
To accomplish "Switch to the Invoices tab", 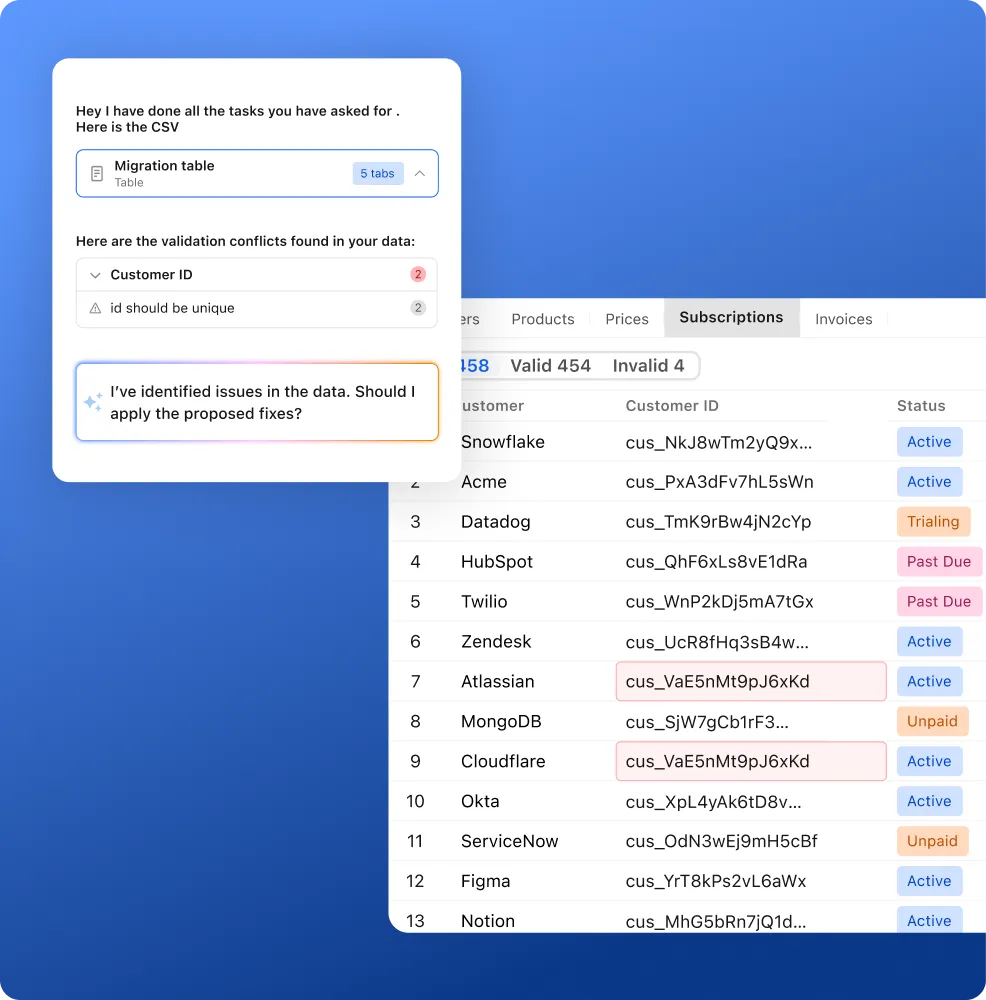I will [843, 319].
